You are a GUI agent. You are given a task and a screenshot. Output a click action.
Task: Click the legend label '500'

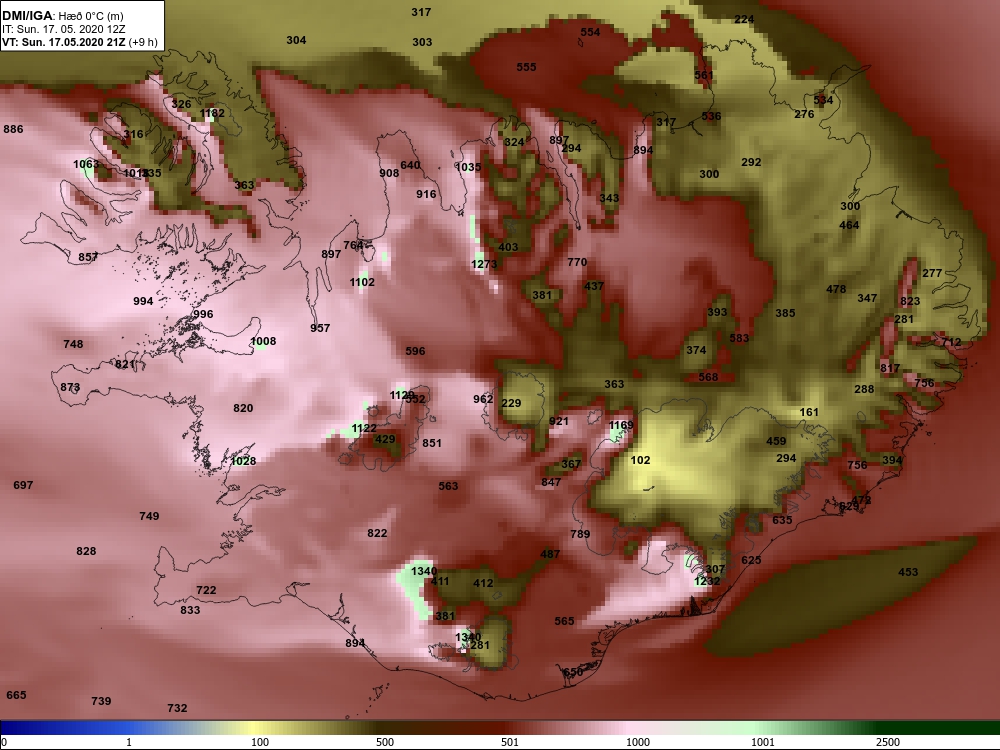click(x=385, y=742)
